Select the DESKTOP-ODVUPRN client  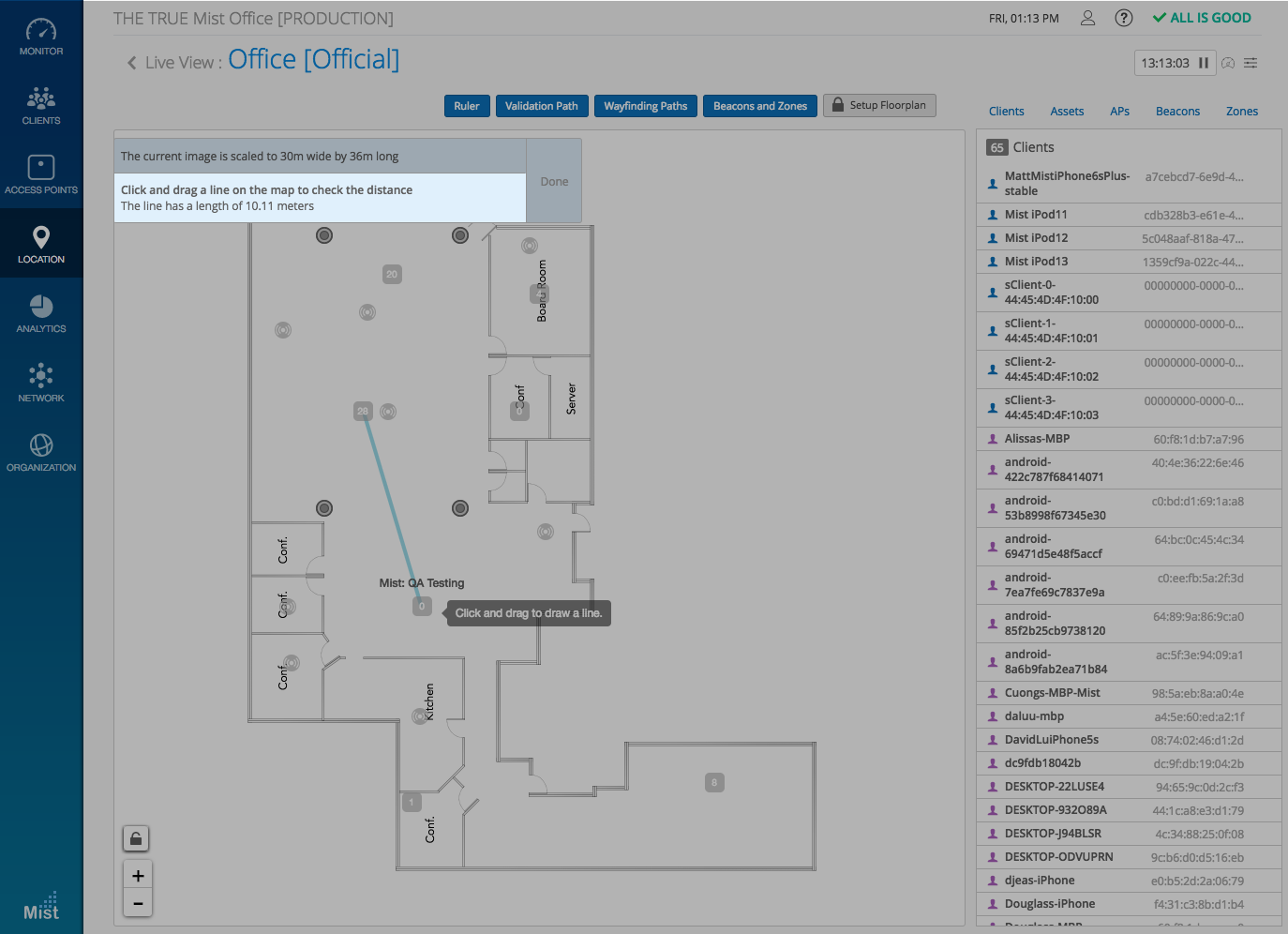tap(1129, 857)
